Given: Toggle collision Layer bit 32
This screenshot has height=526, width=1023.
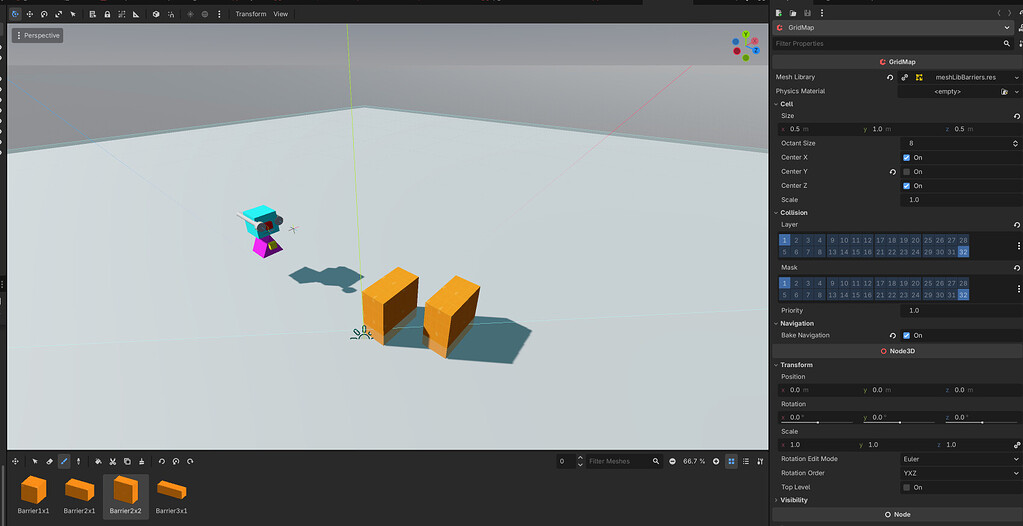Looking at the screenshot, I should point(963,252).
